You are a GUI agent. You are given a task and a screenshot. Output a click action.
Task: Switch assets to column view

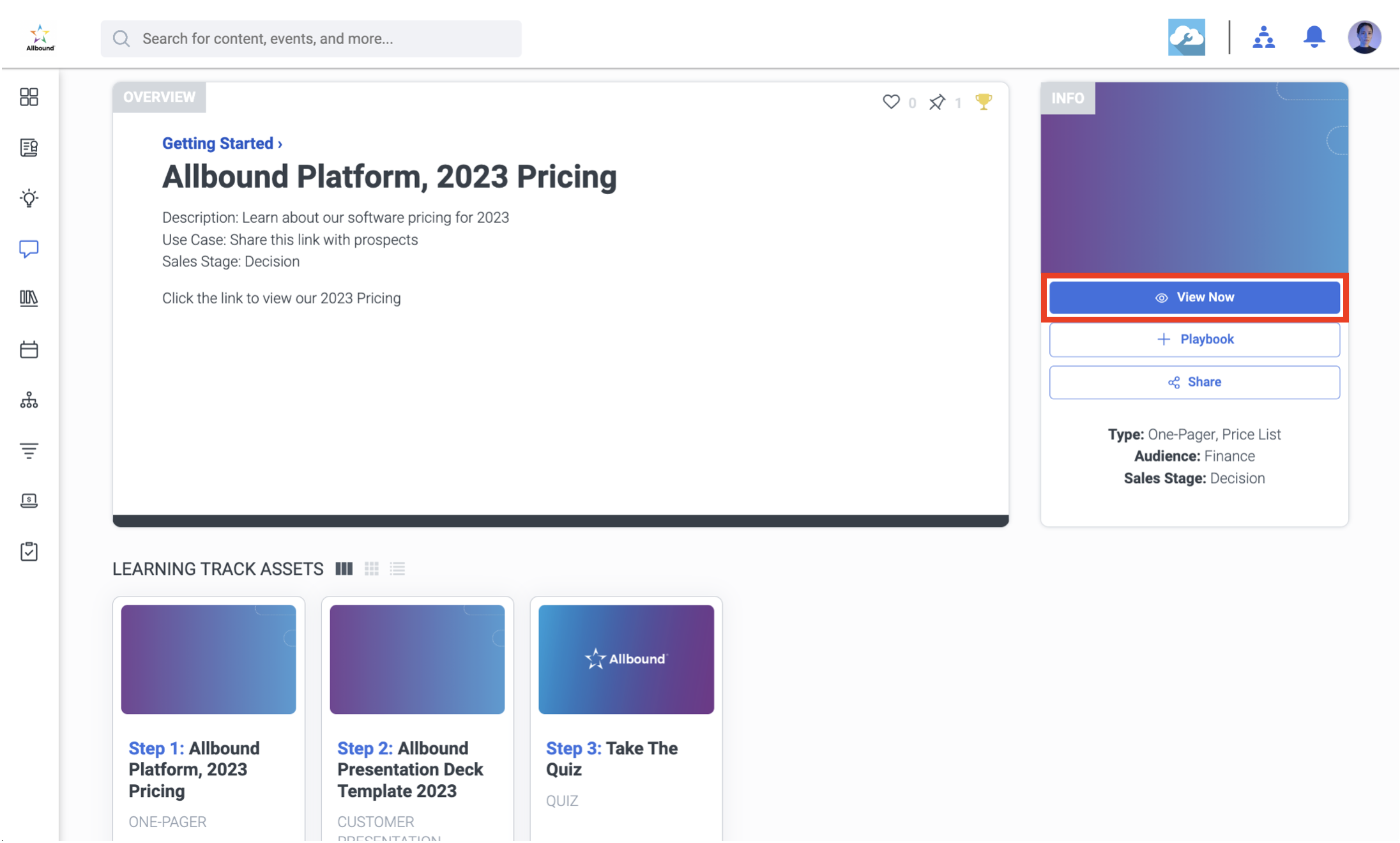click(344, 568)
